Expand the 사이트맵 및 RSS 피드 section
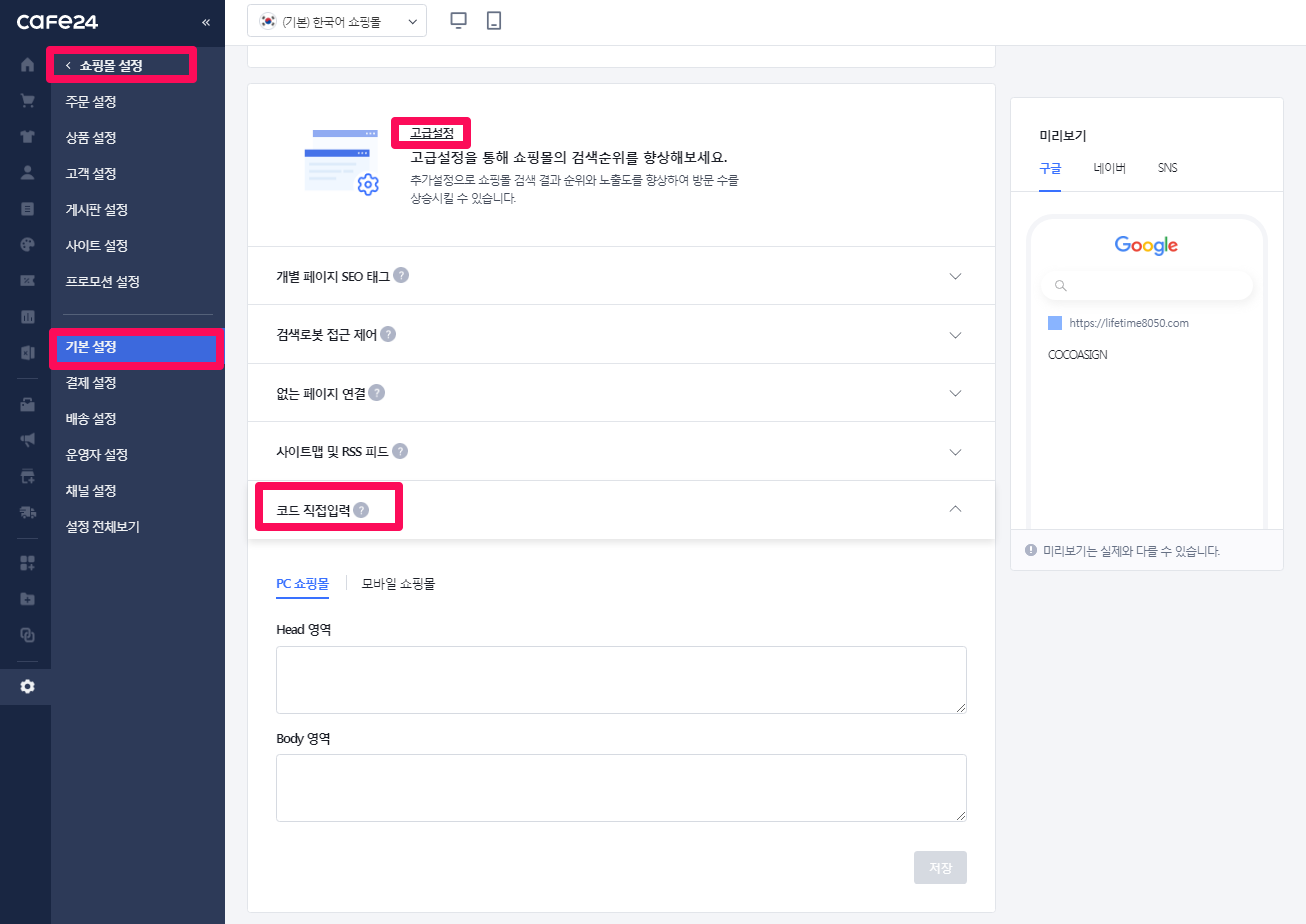Image resolution: width=1306 pixels, height=924 pixels. [955, 452]
